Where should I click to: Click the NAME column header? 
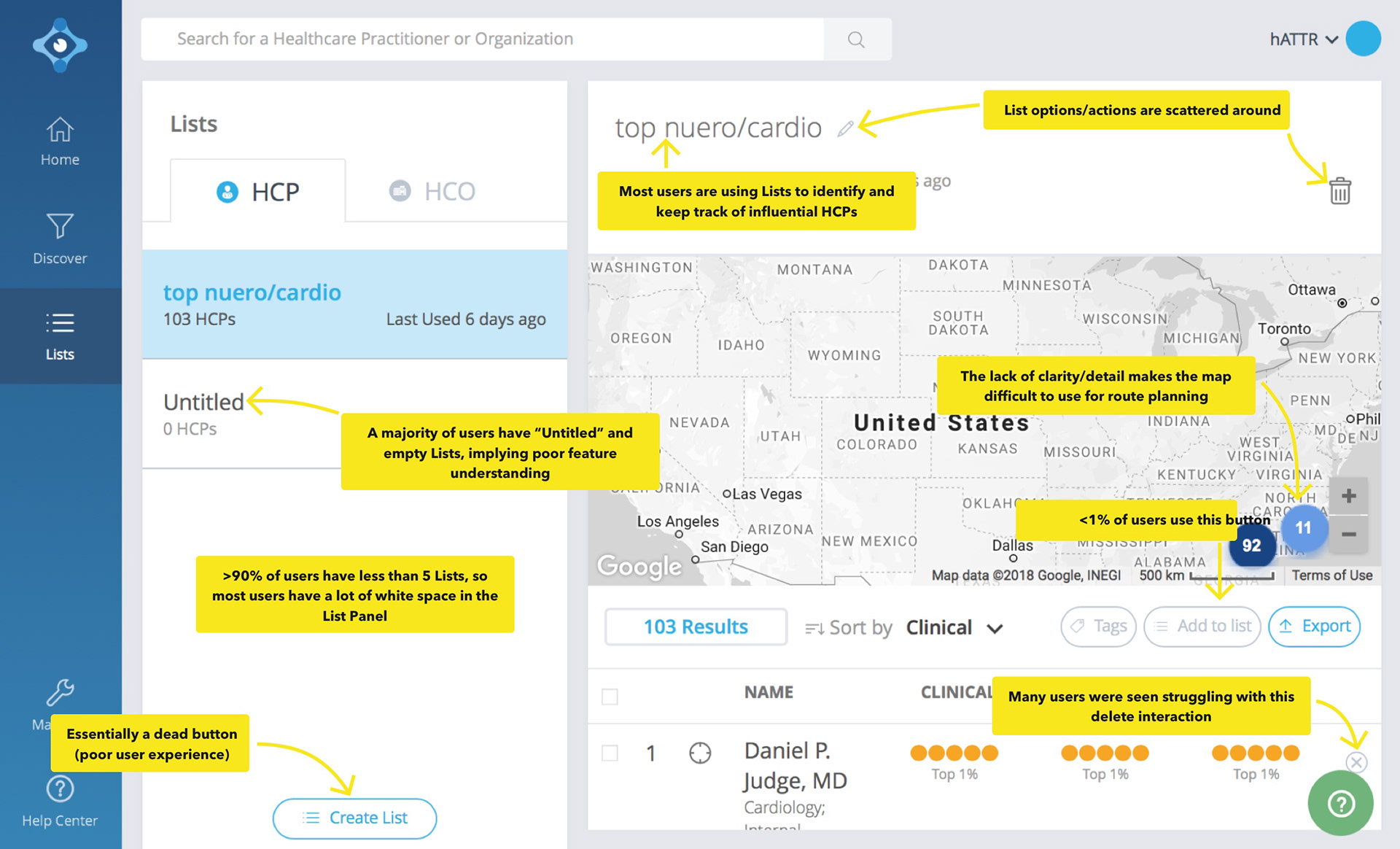(769, 692)
